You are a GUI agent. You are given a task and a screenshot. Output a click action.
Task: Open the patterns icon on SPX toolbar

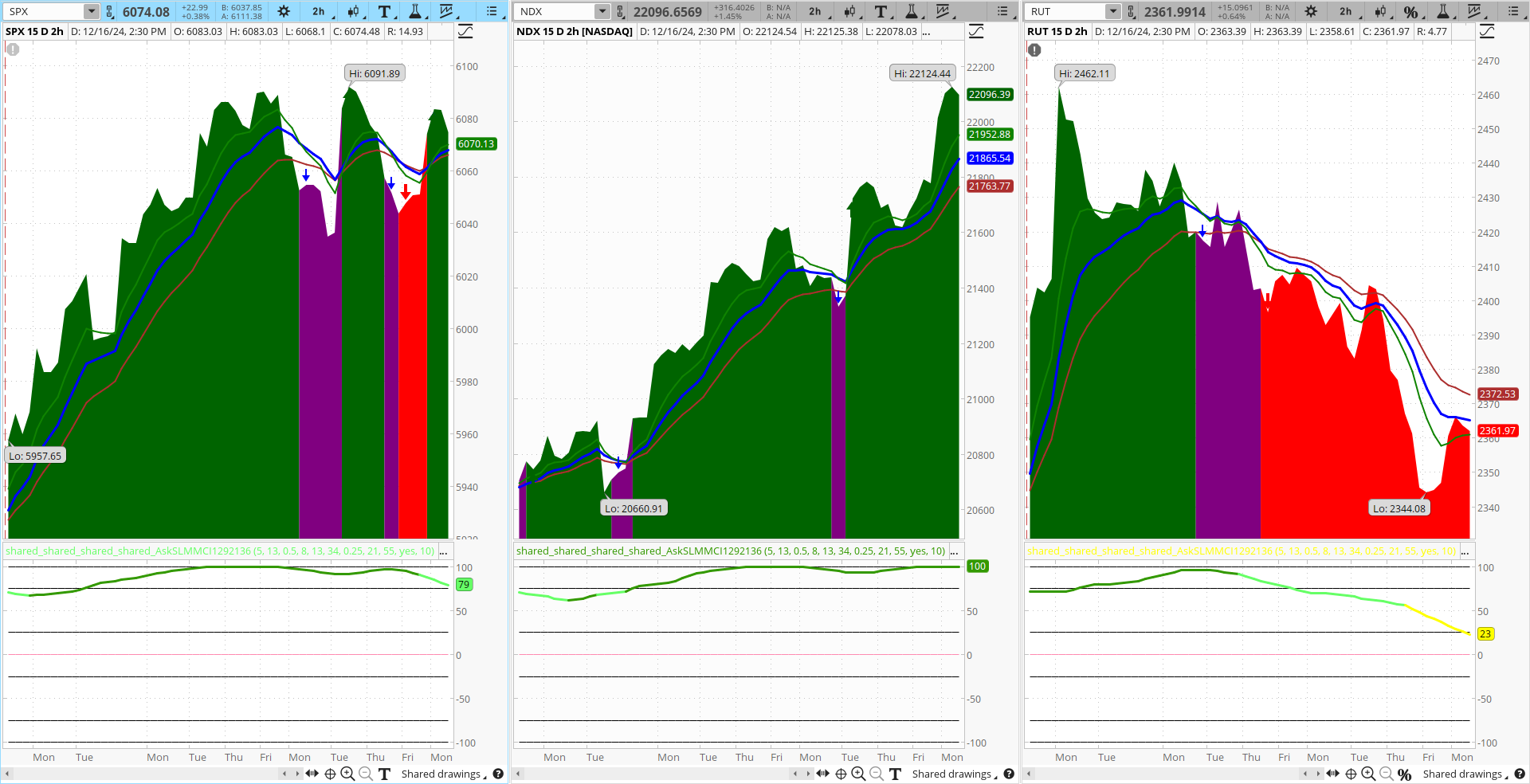point(447,11)
